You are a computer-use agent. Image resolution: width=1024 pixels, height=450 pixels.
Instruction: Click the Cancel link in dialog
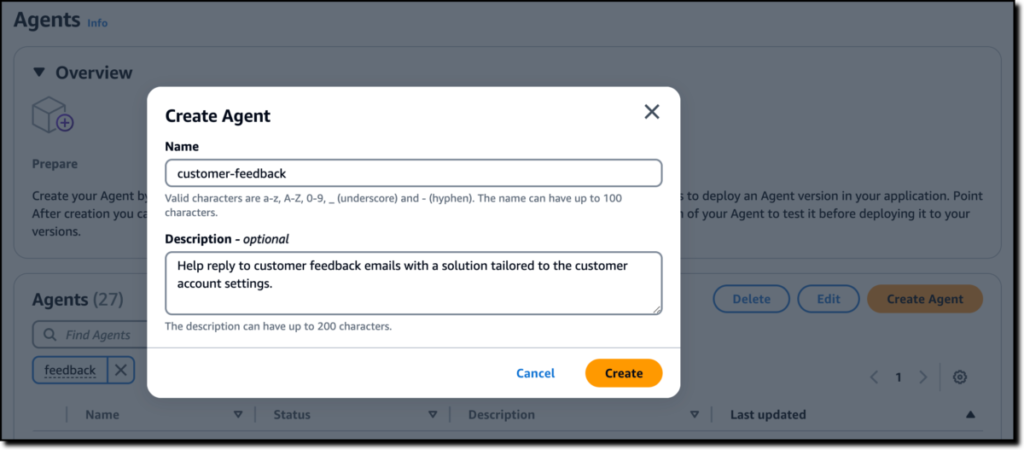click(536, 373)
